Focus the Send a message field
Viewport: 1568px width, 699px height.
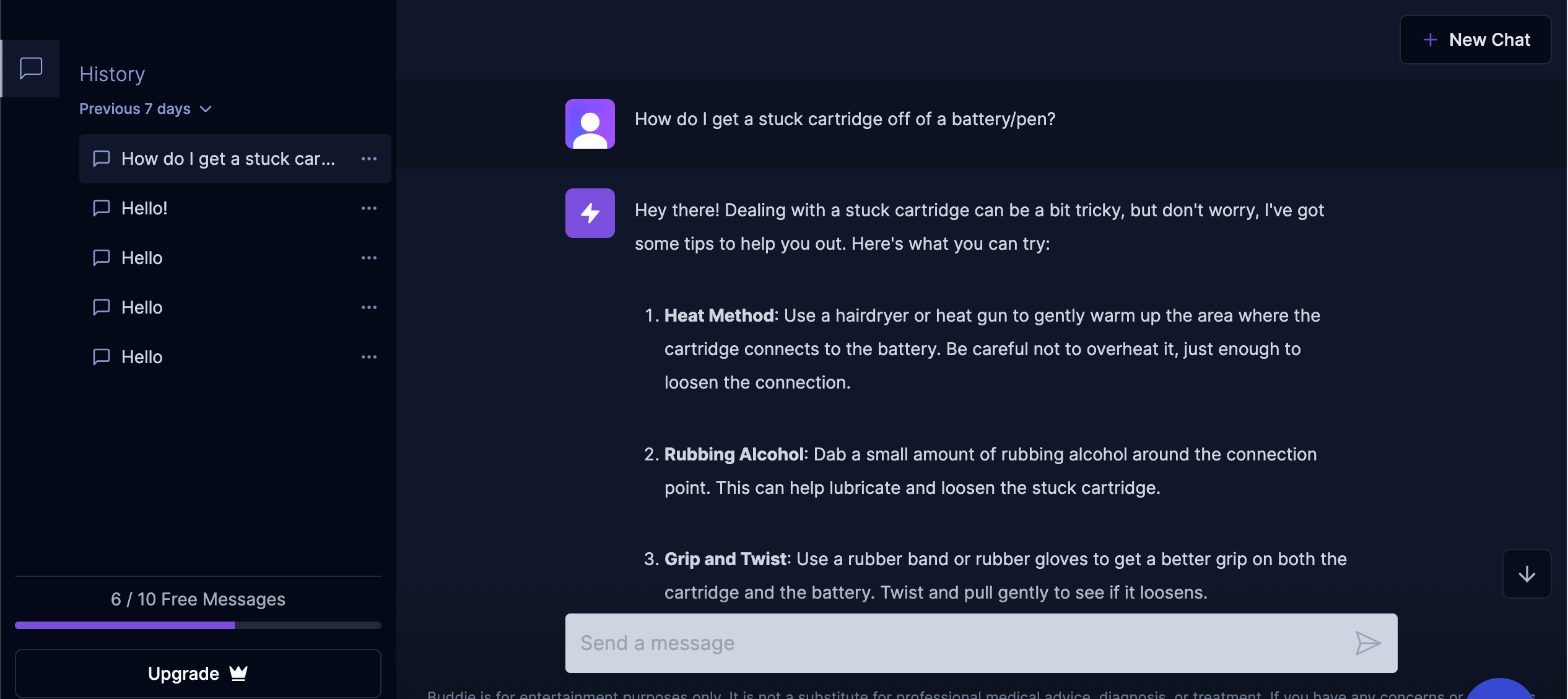[981, 643]
